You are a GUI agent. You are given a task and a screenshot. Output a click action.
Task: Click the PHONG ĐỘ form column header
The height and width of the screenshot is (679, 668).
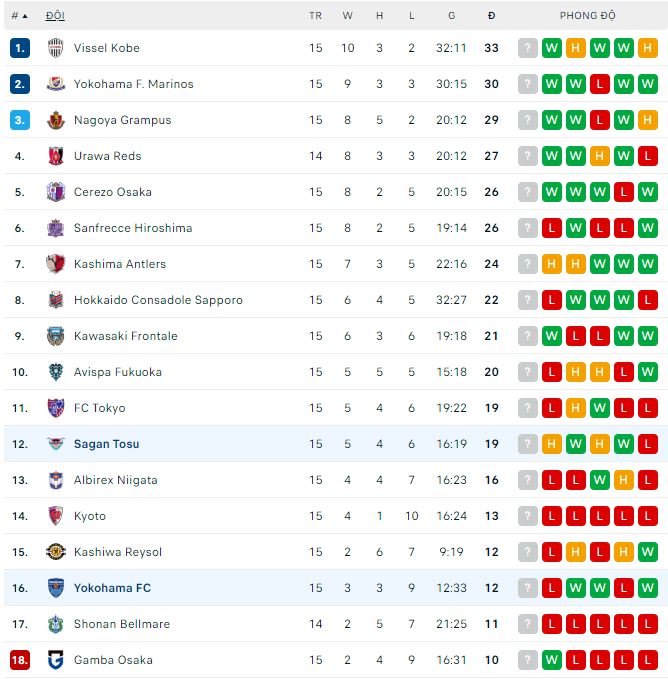point(588,16)
